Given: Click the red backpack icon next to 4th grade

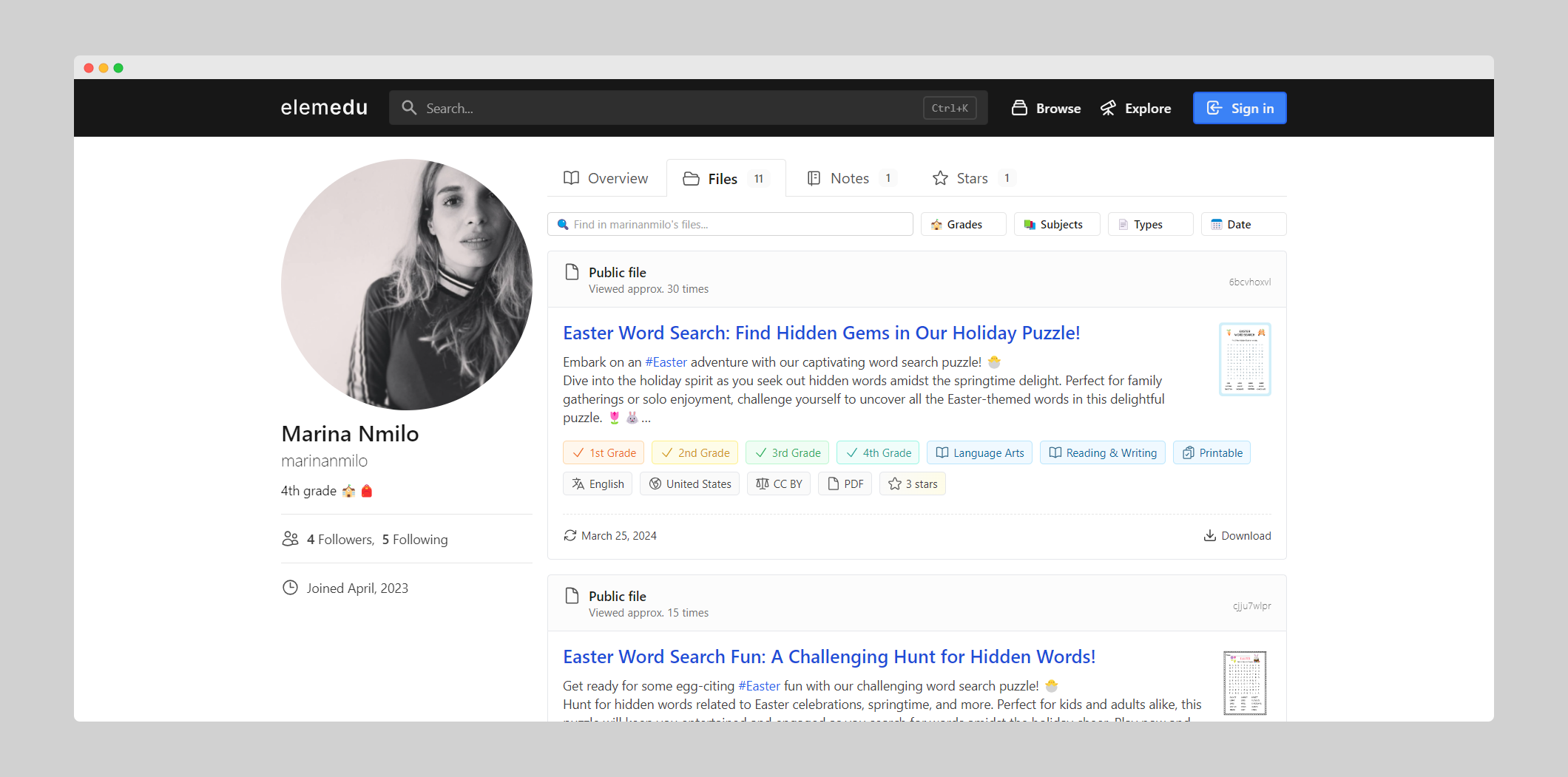Looking at the screenshot, I should [366, 491].
